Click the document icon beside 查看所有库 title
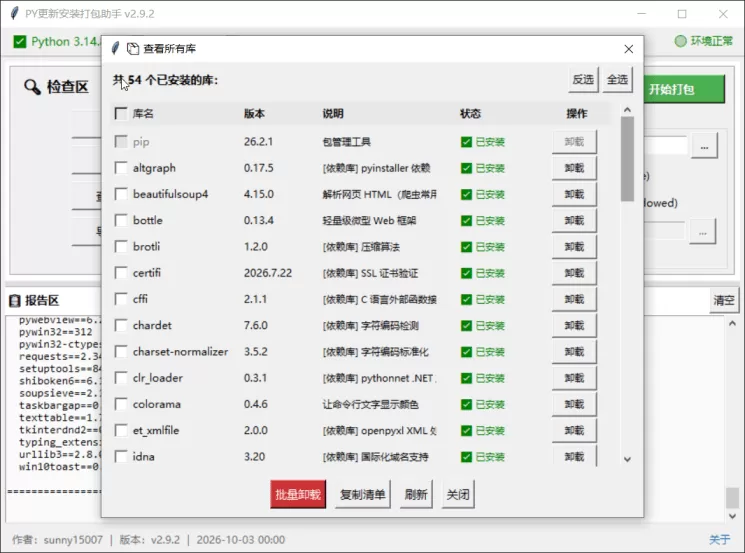The image size is (745, 553). coord(133,48)
